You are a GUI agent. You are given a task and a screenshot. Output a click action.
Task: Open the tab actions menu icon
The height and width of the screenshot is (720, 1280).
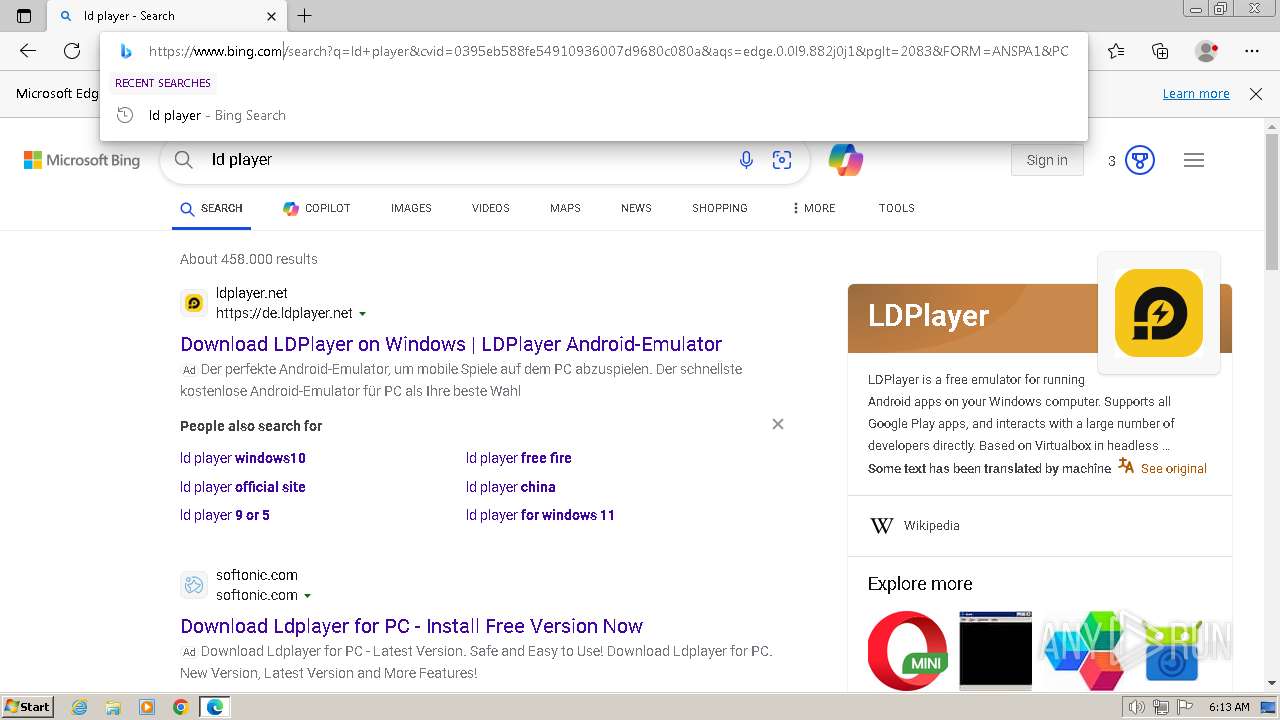click(x=24, y=15)
